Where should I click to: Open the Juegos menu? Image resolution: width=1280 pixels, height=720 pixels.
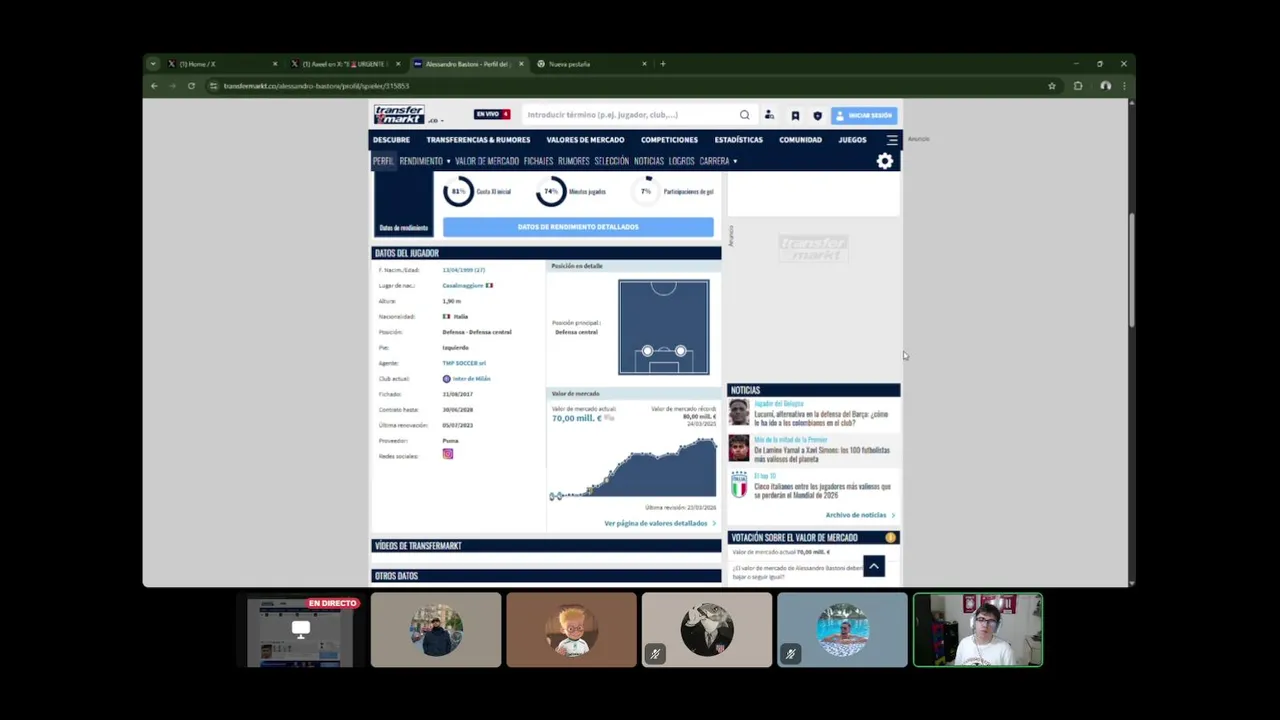[x=852, y=140]
